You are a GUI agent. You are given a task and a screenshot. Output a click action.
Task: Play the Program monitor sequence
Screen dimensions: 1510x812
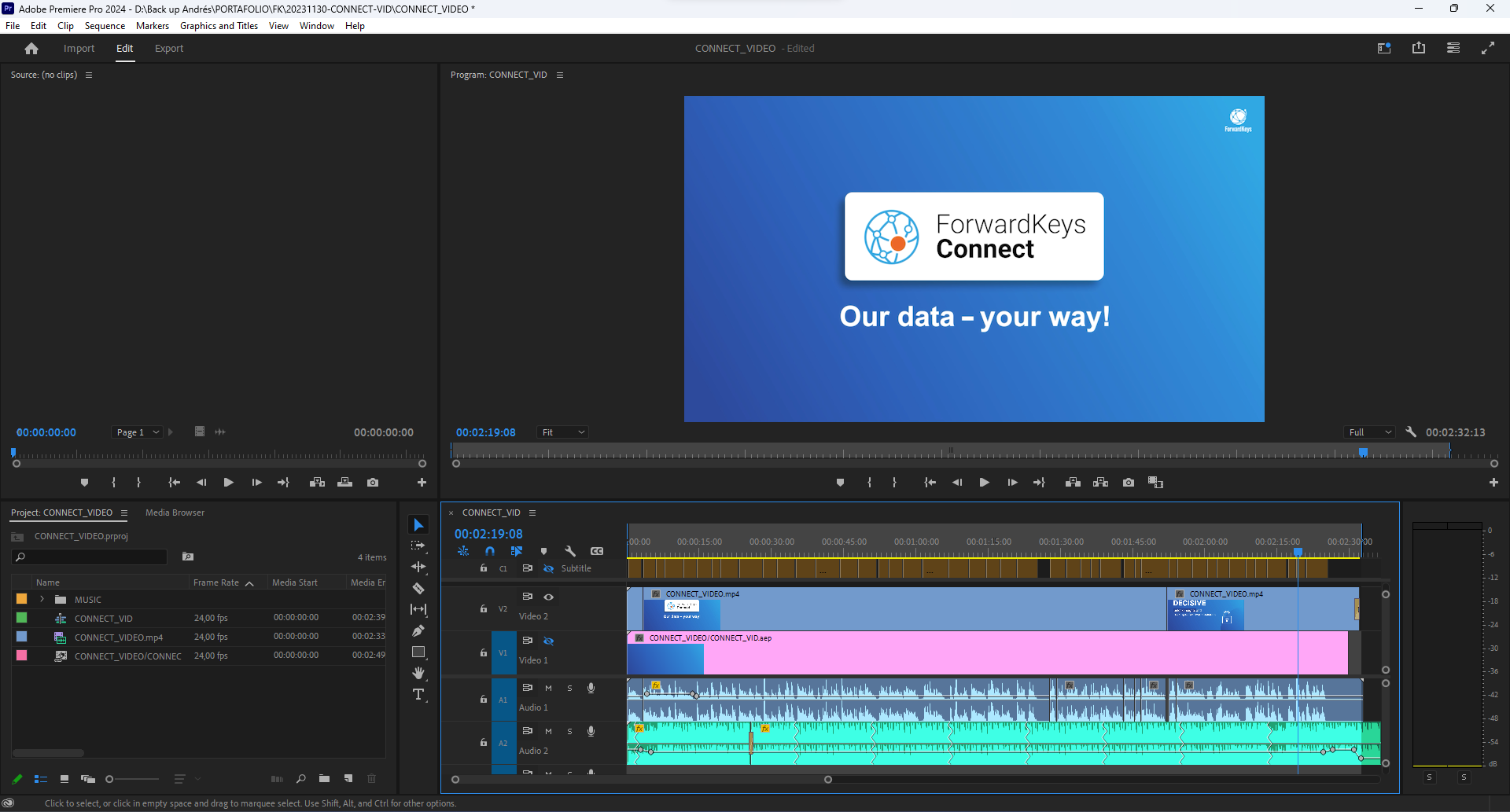click(984, 483)
